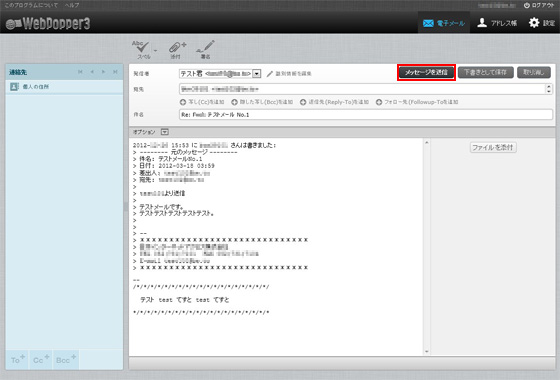Click the ファイルを添付 attach file button
Viewport: 560px width, 380px height.
point(493,148)
